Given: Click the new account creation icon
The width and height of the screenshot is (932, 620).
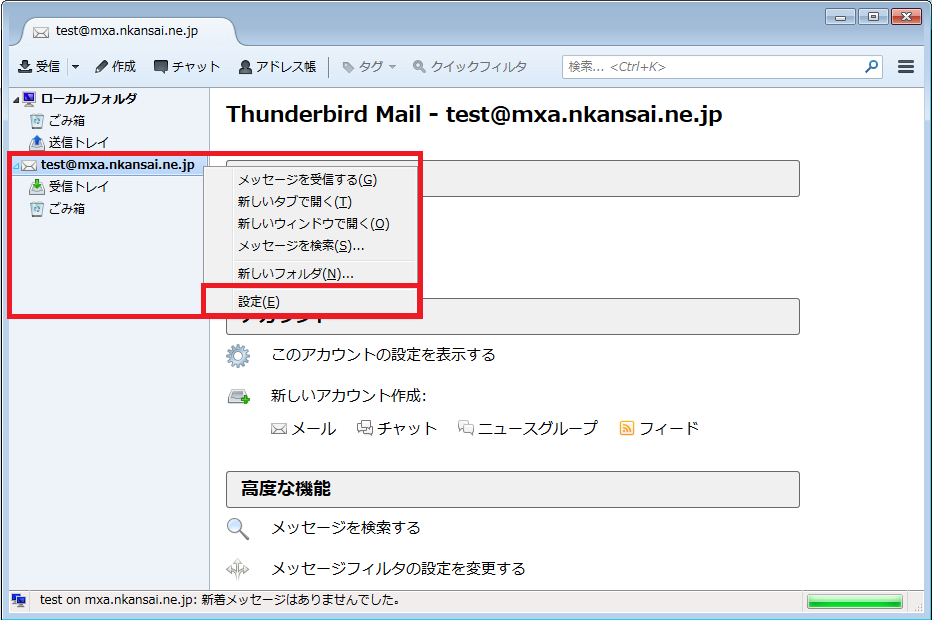Looking at the screenshot, I should (x=239, y=396).
